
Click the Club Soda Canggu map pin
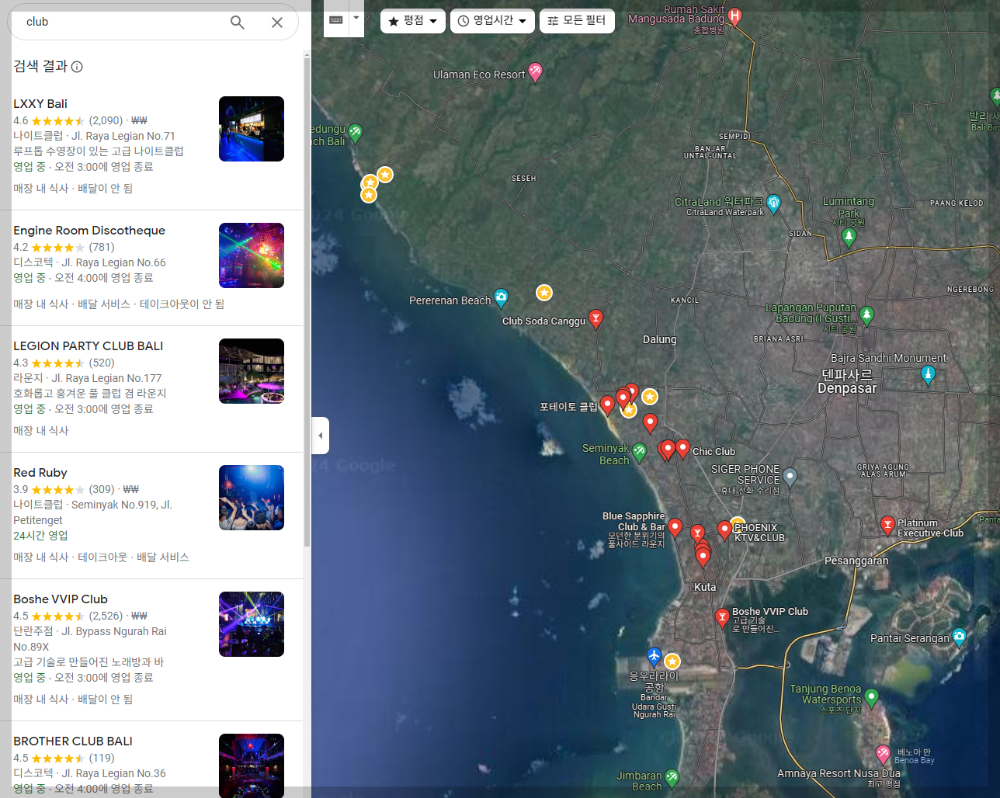click(596, 317)
